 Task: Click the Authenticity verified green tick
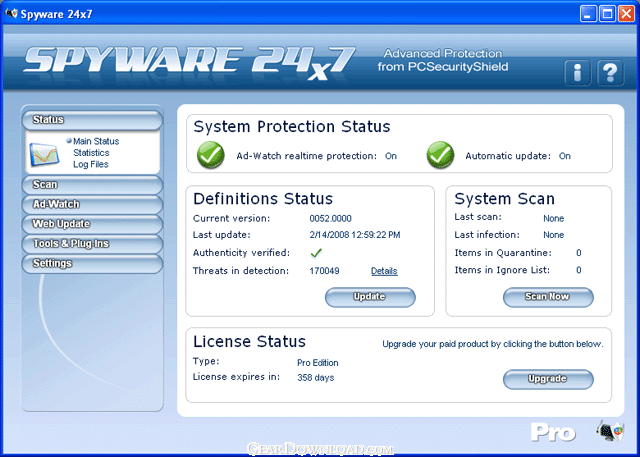point(316,253)
